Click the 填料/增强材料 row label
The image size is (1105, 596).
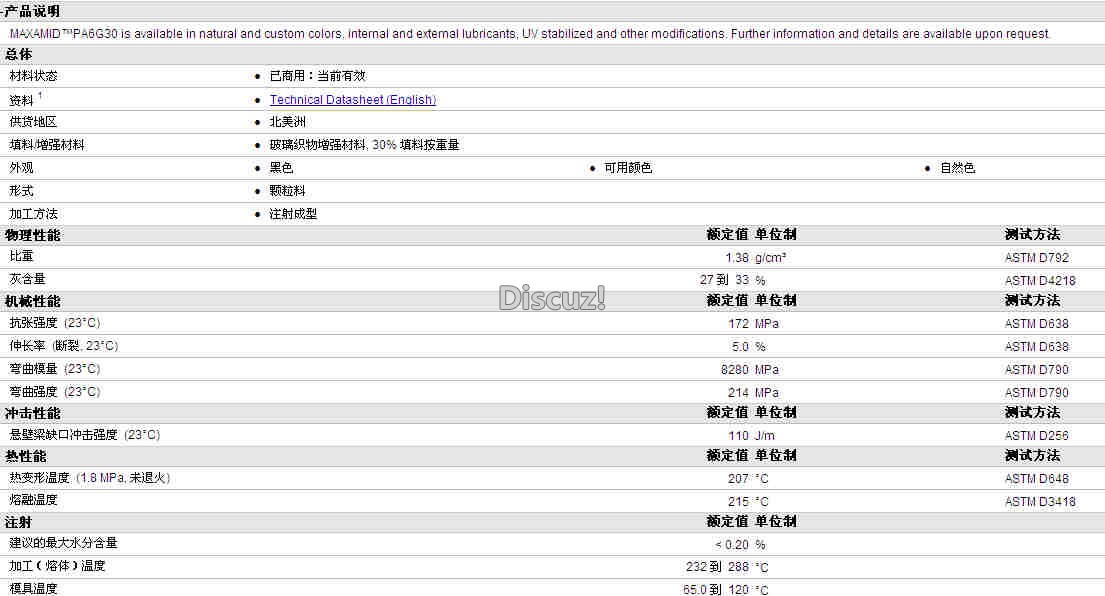click(47, 144)
